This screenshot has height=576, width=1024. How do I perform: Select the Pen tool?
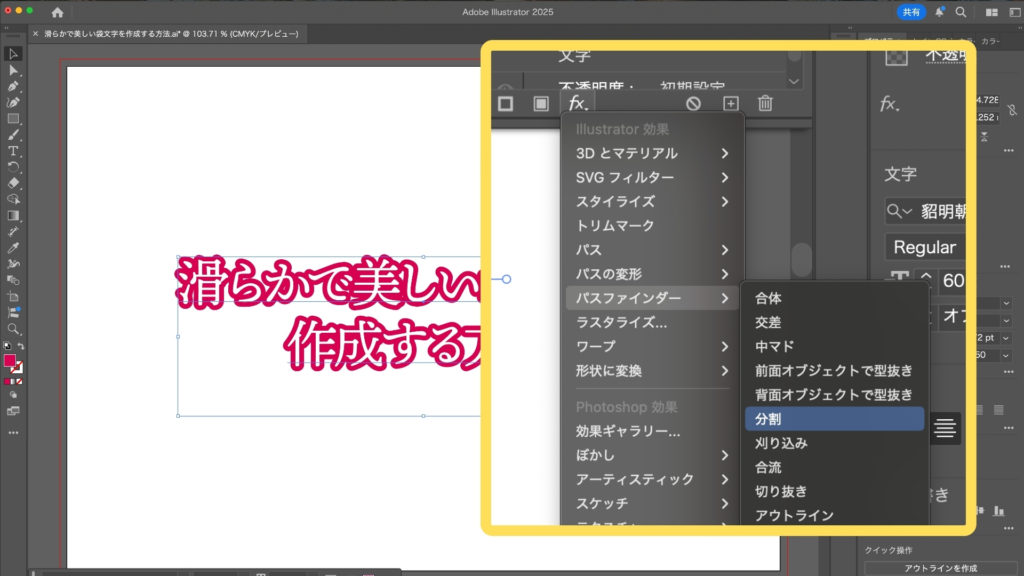click(13, 87)
